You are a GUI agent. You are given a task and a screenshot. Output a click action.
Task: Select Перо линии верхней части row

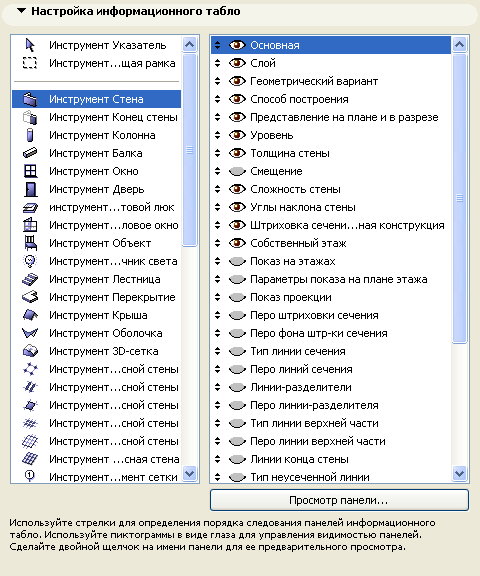point(331,441)
